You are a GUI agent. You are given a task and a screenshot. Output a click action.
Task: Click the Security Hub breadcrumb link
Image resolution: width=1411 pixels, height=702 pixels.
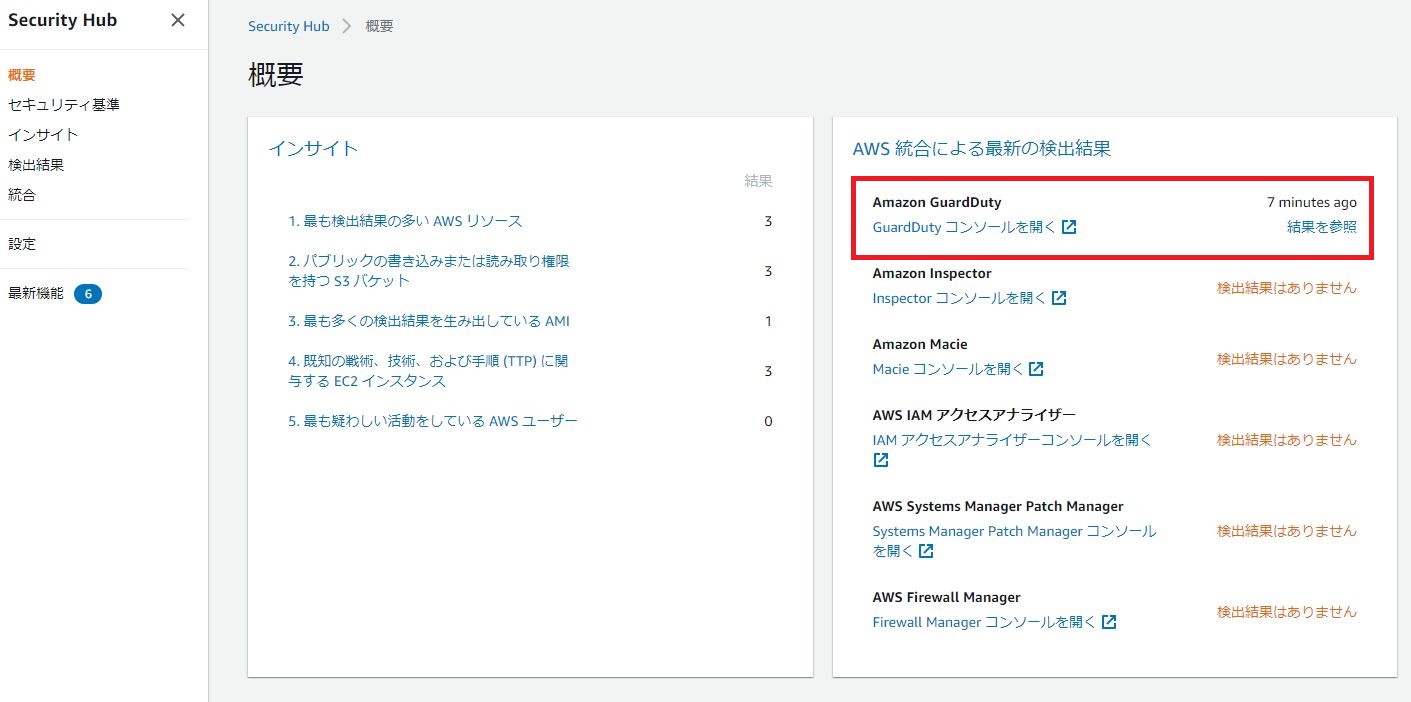[x=289, y=27]
